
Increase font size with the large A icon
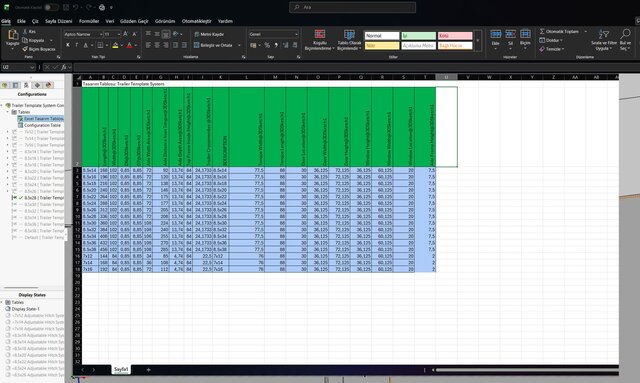125,34
